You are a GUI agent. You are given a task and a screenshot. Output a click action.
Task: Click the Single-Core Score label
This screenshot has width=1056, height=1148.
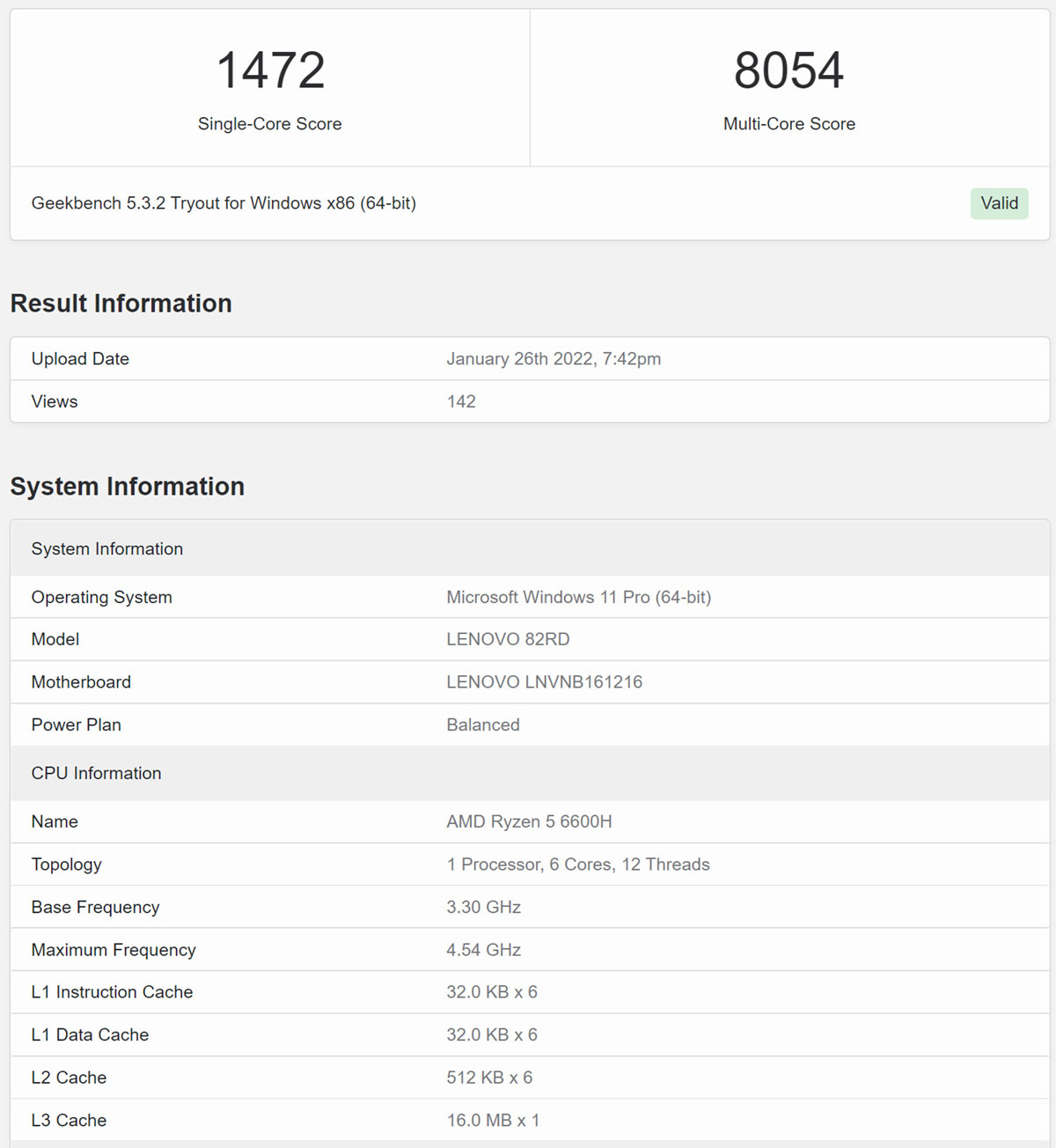[x=269, y=124]
